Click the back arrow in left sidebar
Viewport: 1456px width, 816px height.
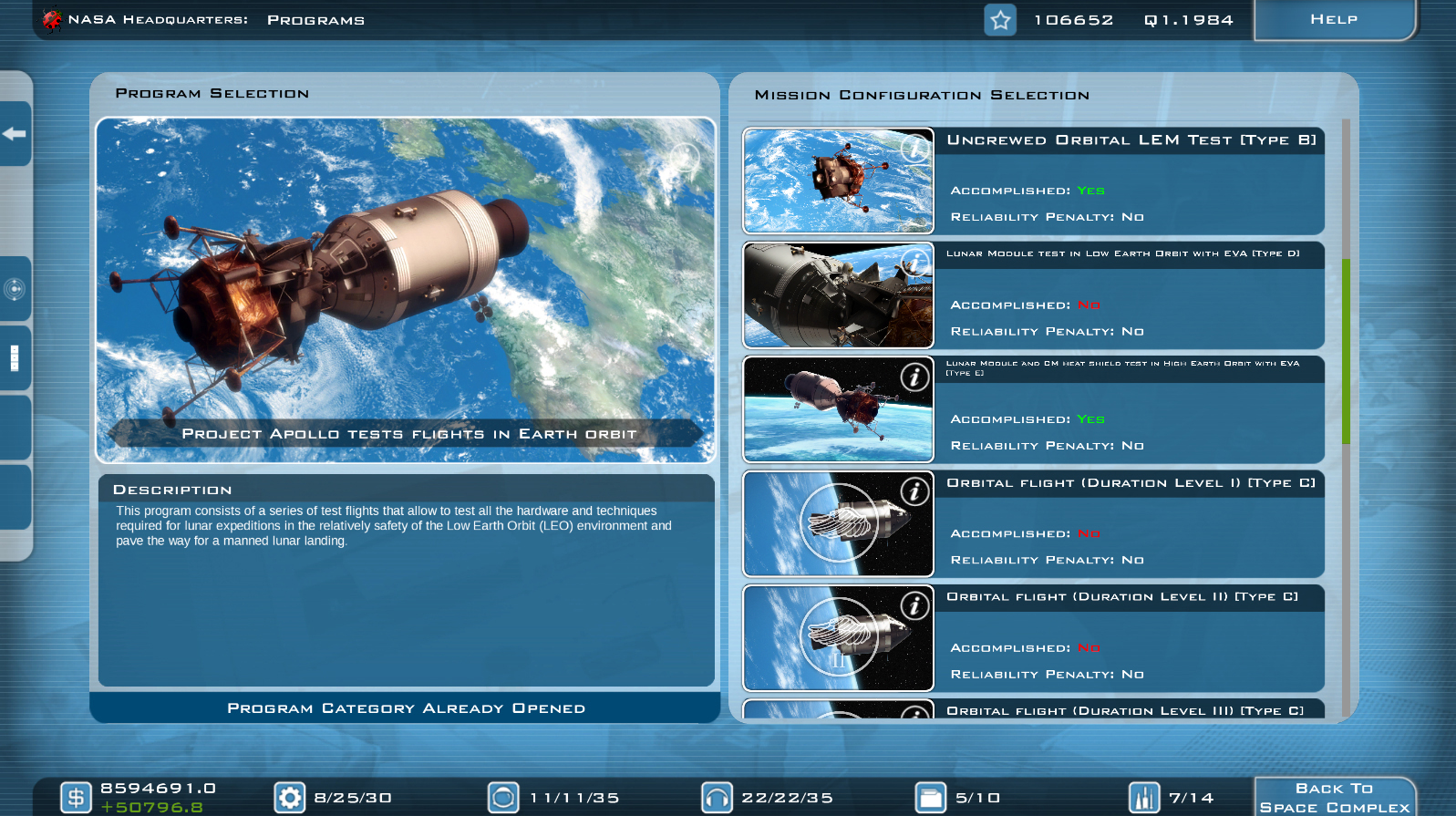[x=14, y=134]
